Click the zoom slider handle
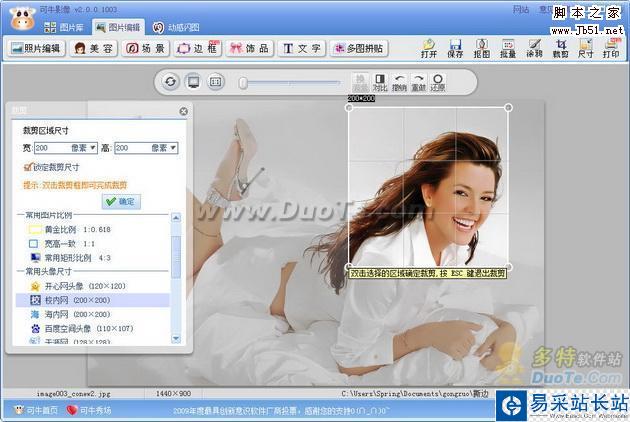The height and width of the screenshot is (422, 630). point(243,83)
